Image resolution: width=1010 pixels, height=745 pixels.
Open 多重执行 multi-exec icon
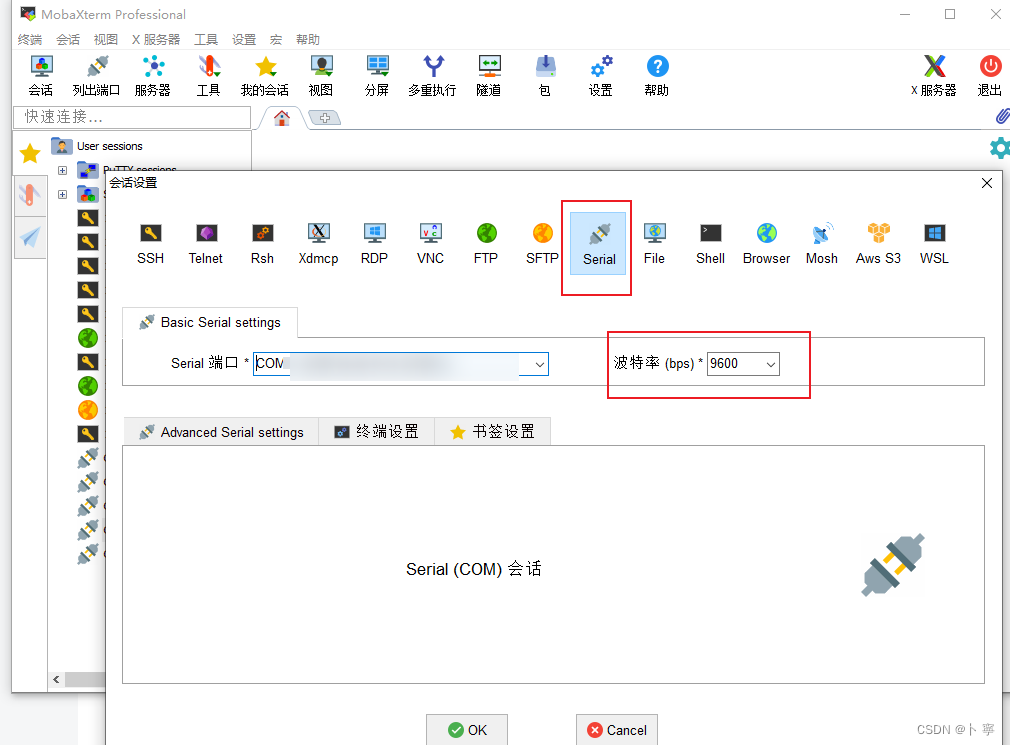[x=433, y=76]
